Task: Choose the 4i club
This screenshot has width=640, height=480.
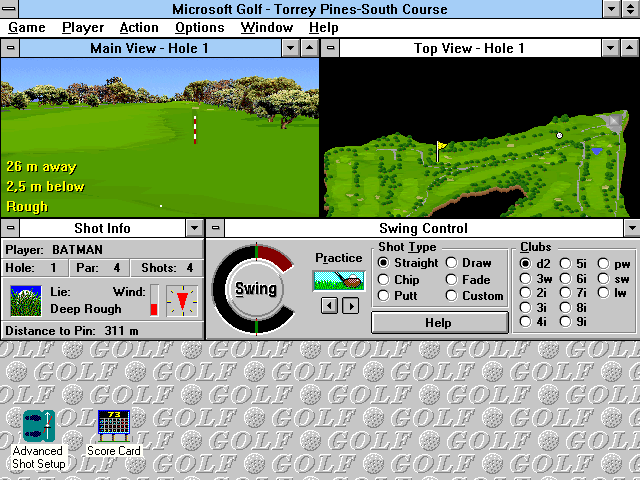Action: click(533, 322)
